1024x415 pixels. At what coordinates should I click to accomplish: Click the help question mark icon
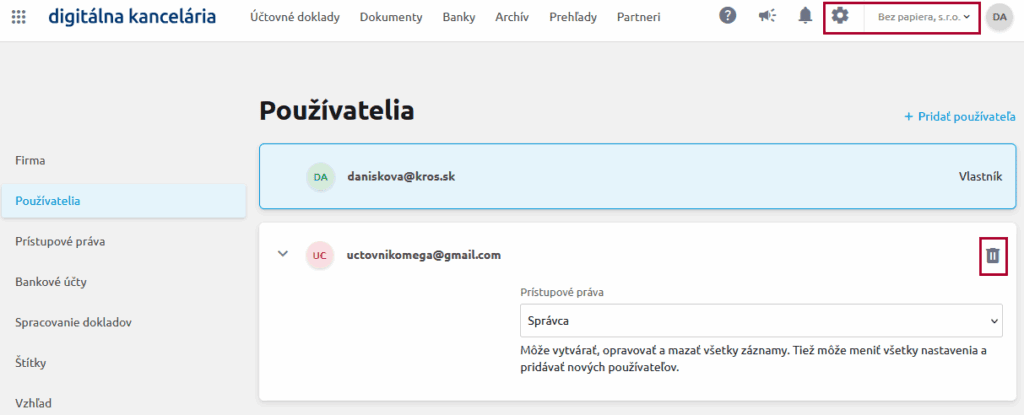pos(728,16)
